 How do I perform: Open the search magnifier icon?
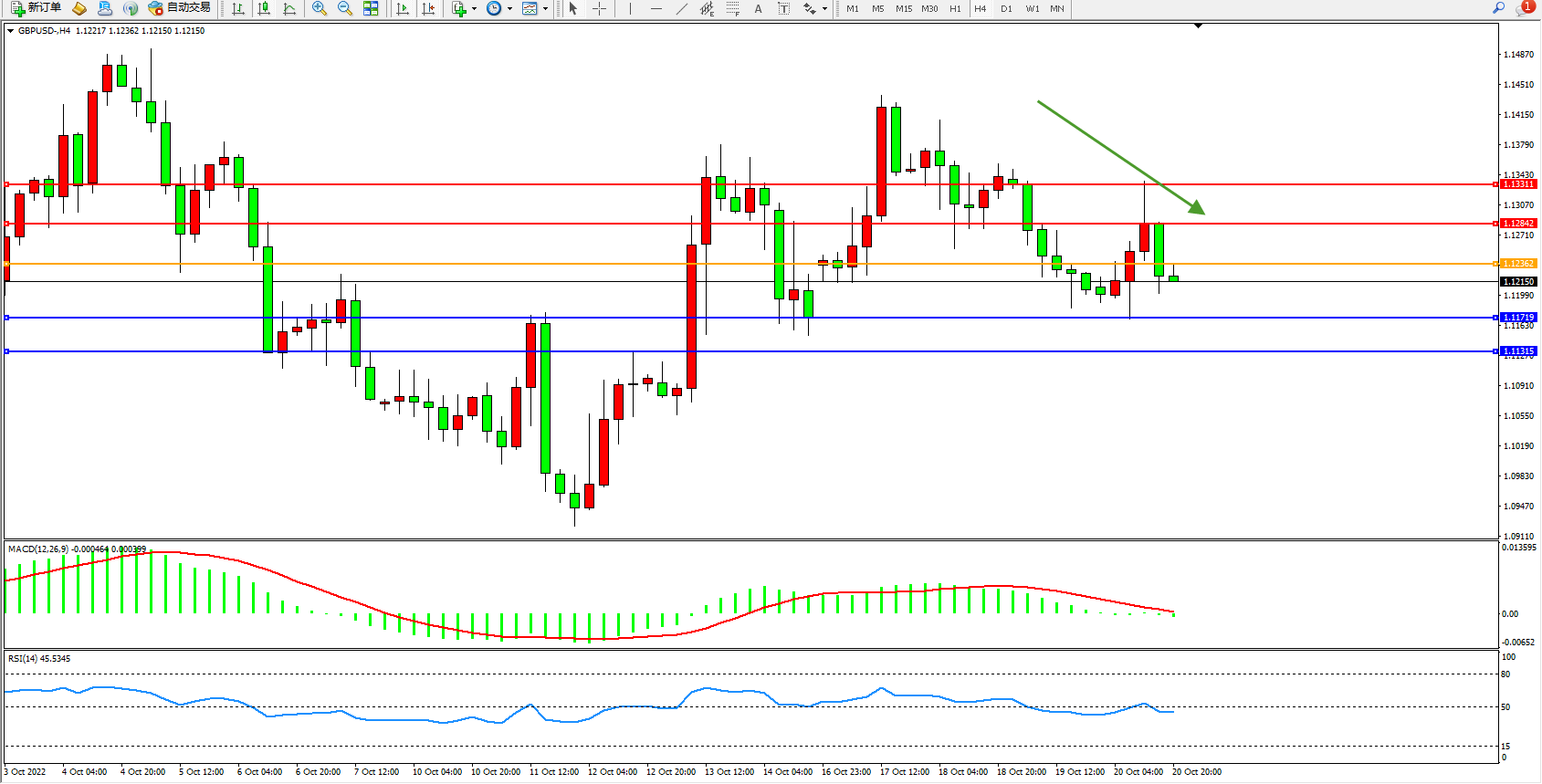1498,8
